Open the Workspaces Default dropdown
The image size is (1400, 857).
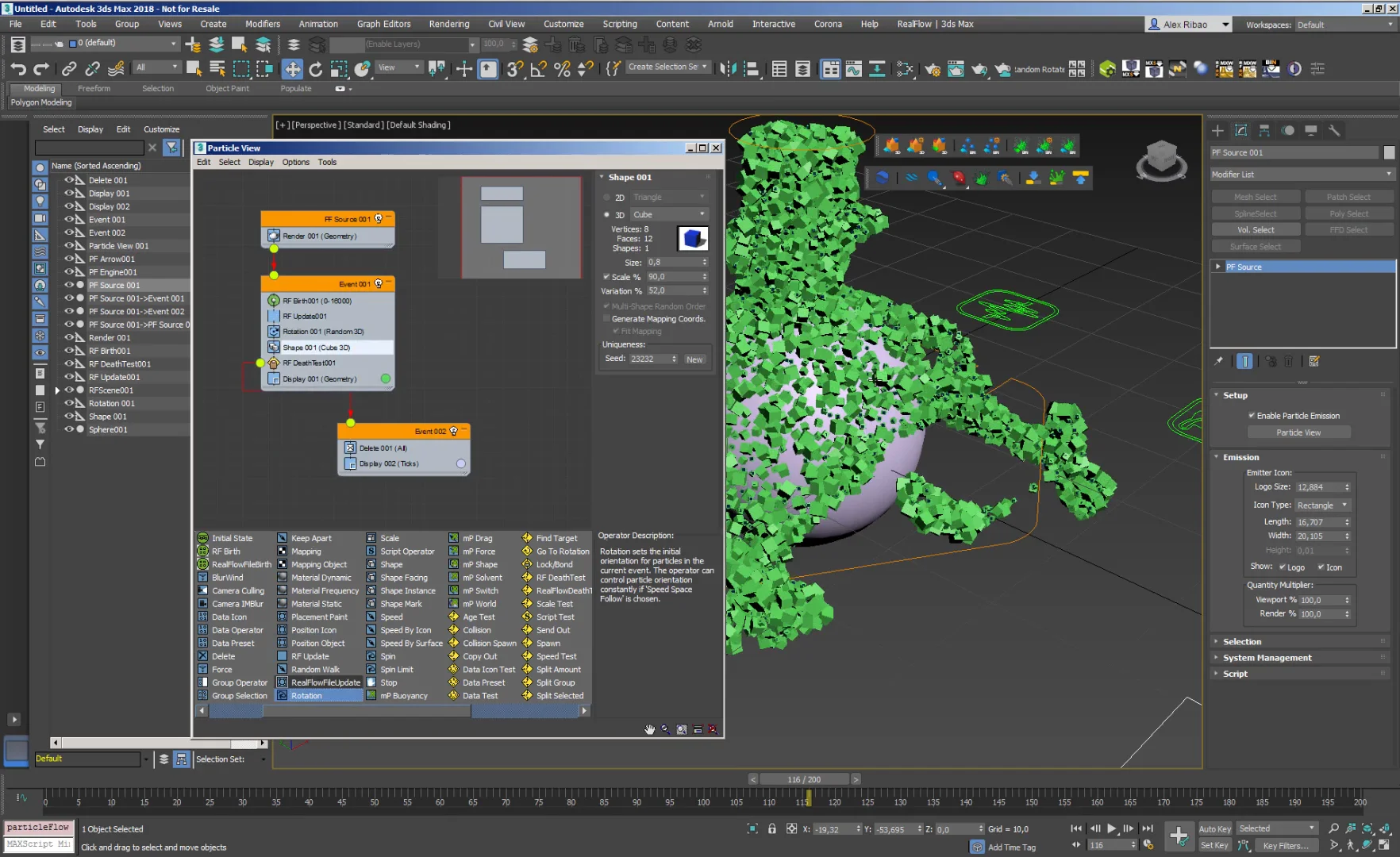pyautogui.click(x=1345, y=25)
